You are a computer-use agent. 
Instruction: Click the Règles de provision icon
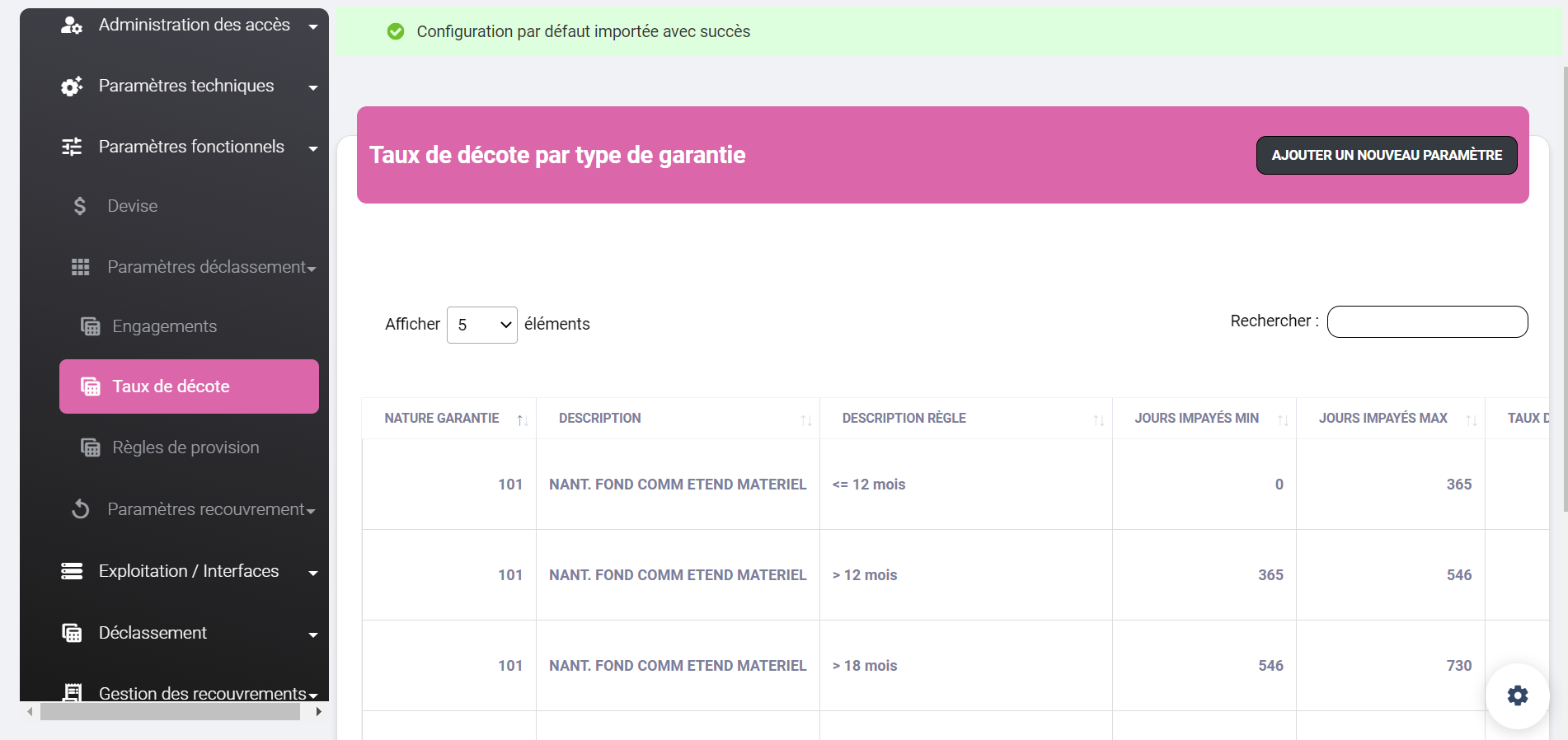(x=90, y=447)
